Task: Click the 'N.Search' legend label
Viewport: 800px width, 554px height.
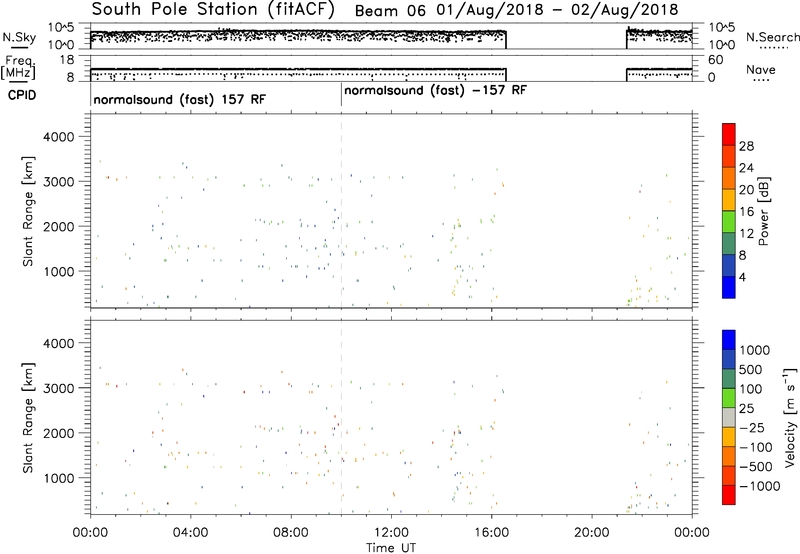Action: pos(772,37)
